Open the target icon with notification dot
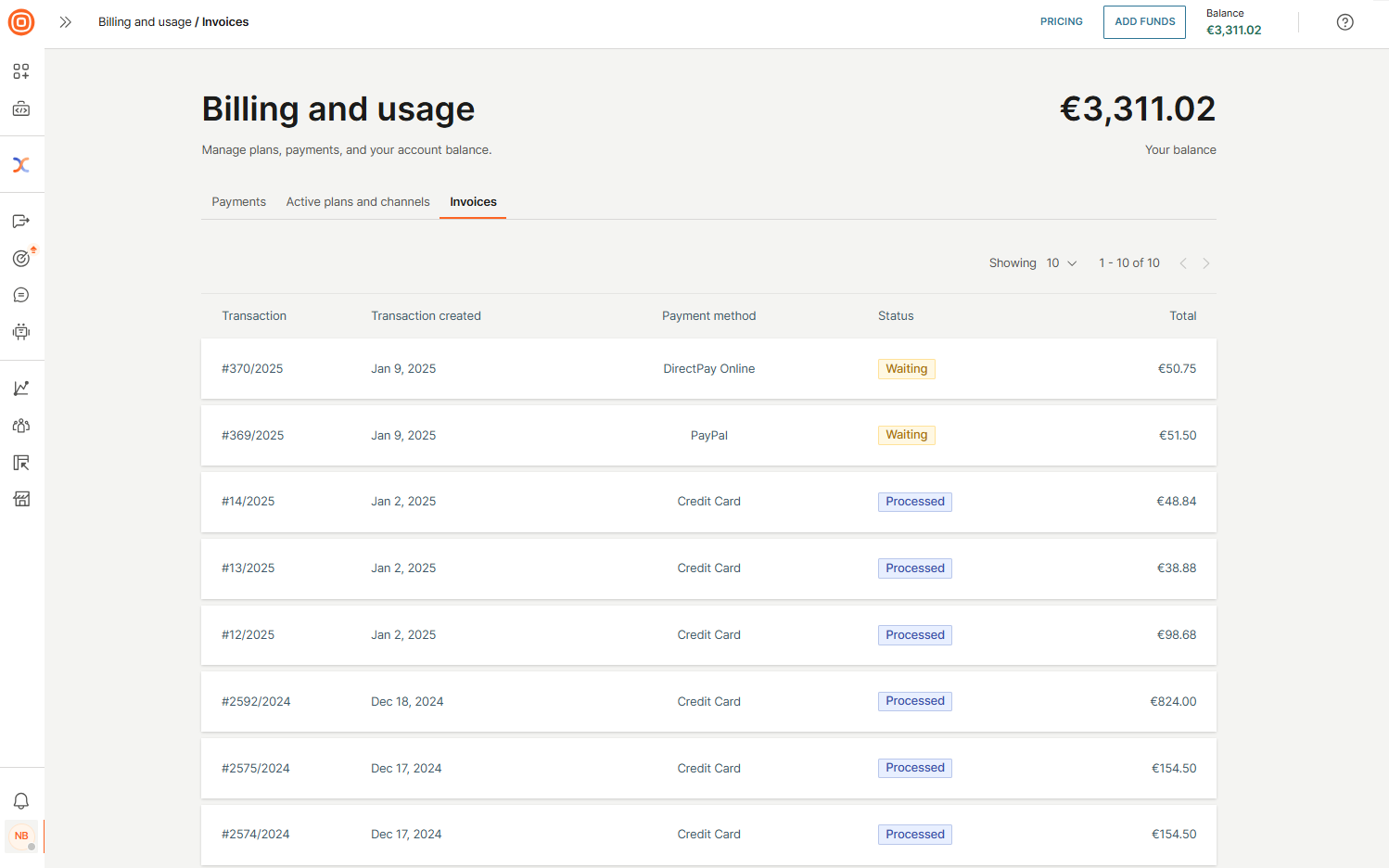This screenshot has height=868, width=1389. [x=21, y=258]
